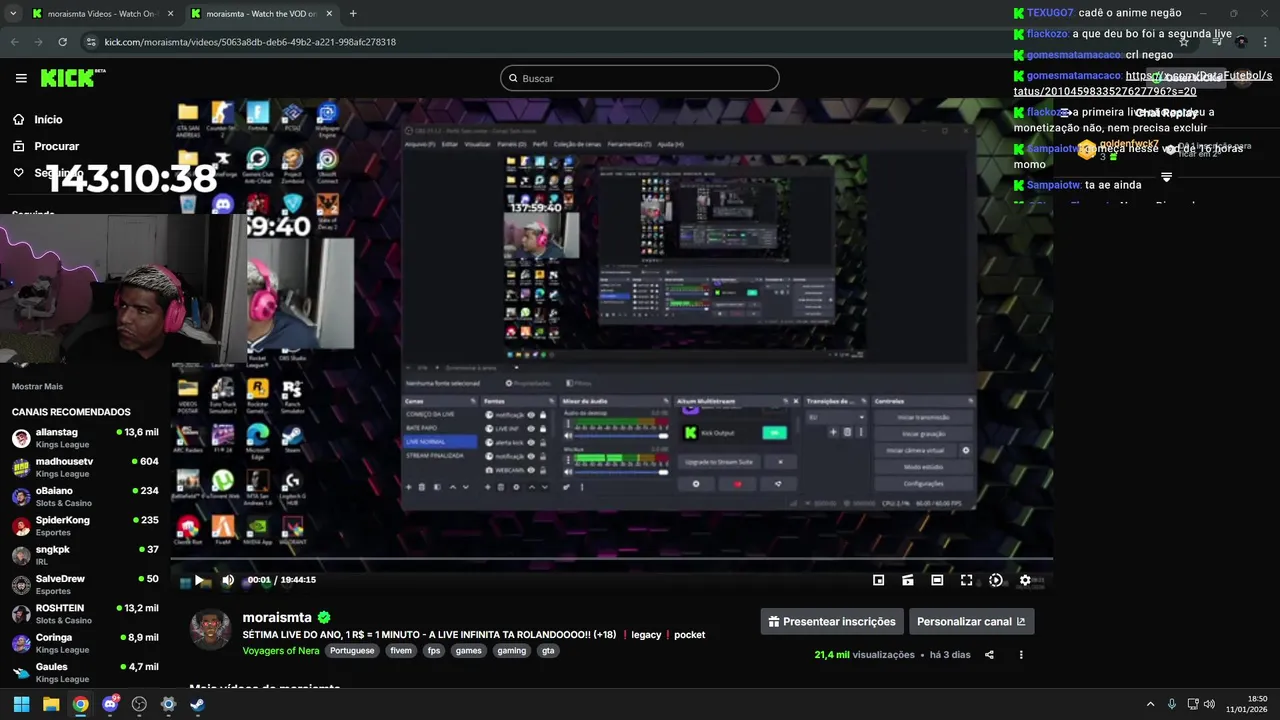Open the three-dot more options menu
1280x720 pixels.
1021,655
